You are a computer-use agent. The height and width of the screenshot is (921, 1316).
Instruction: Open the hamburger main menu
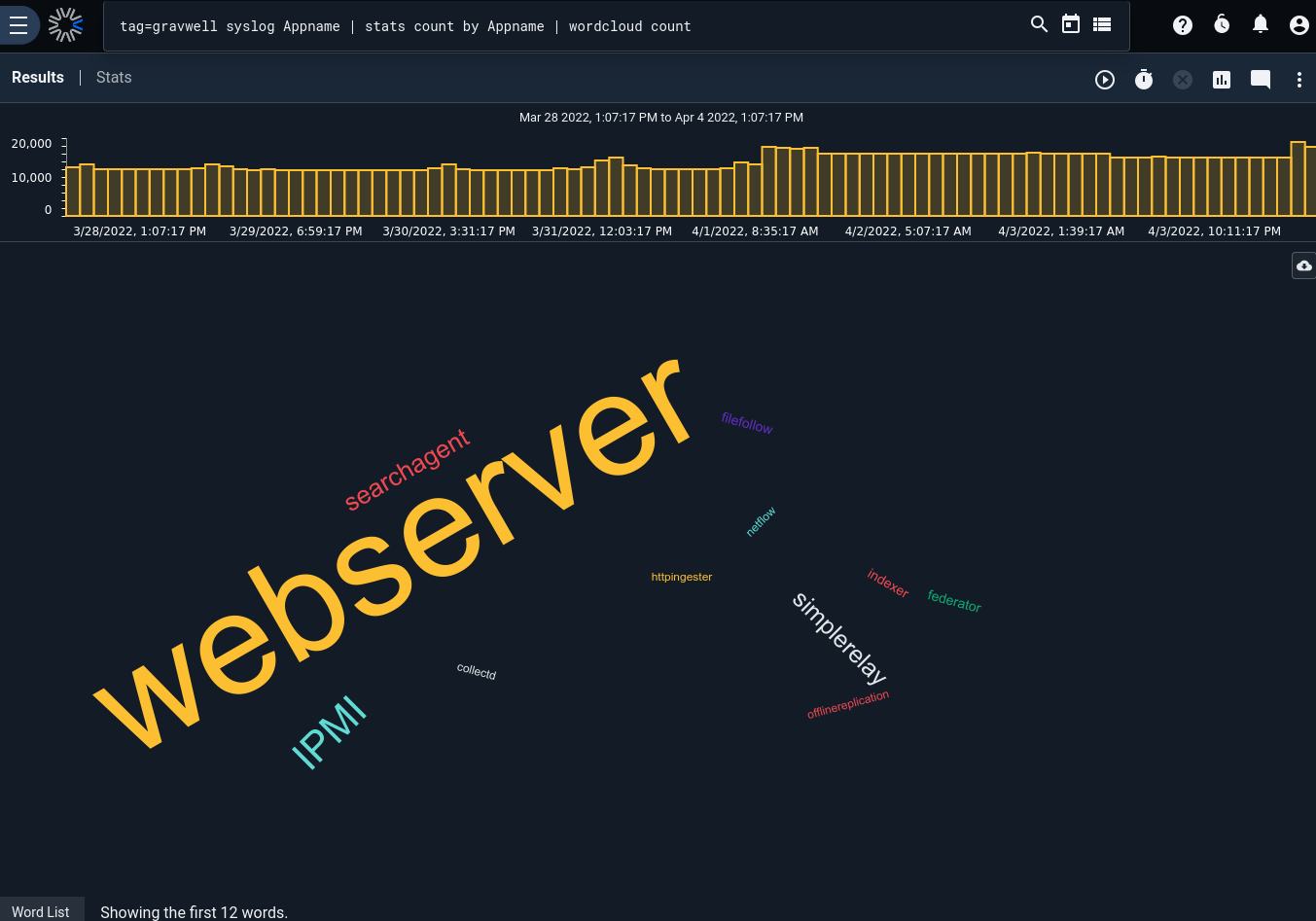coord(18,25)
